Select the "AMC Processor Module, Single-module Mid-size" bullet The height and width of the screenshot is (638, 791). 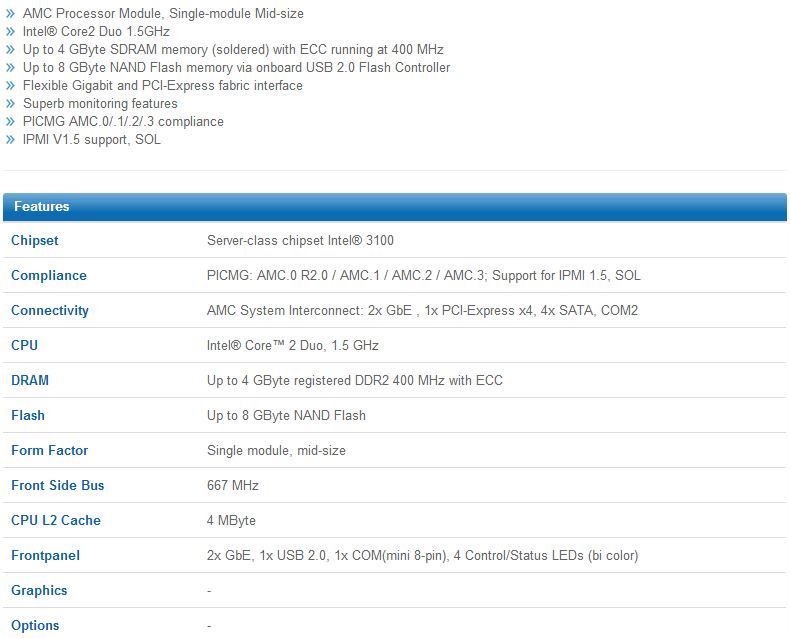pos(163,14)
